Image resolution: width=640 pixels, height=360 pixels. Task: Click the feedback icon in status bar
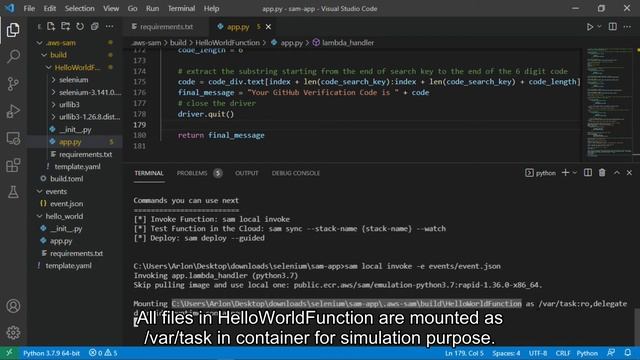pyautogui.click(x=611, y=353)
